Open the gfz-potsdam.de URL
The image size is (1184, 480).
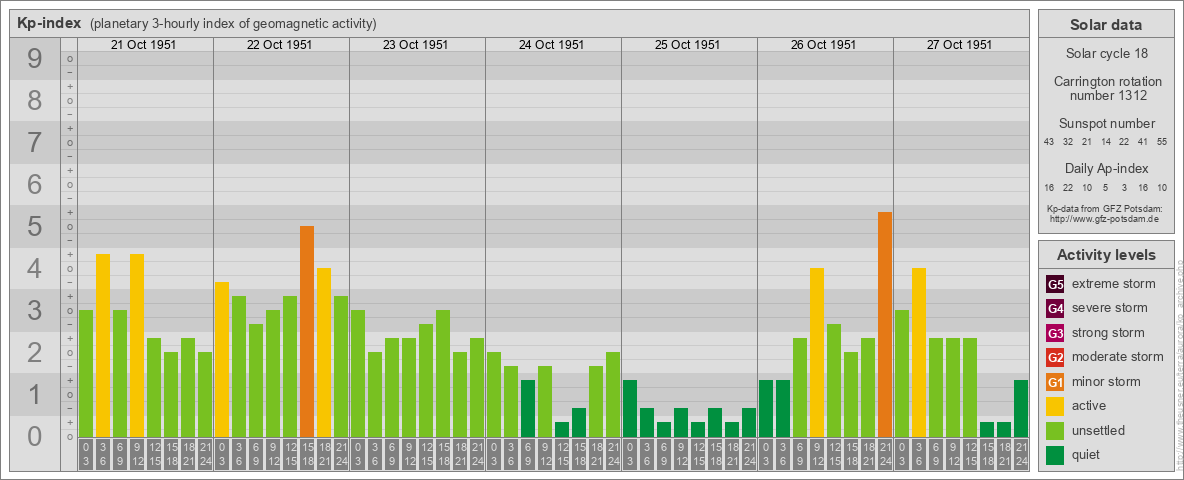(x=1106, y=218)
